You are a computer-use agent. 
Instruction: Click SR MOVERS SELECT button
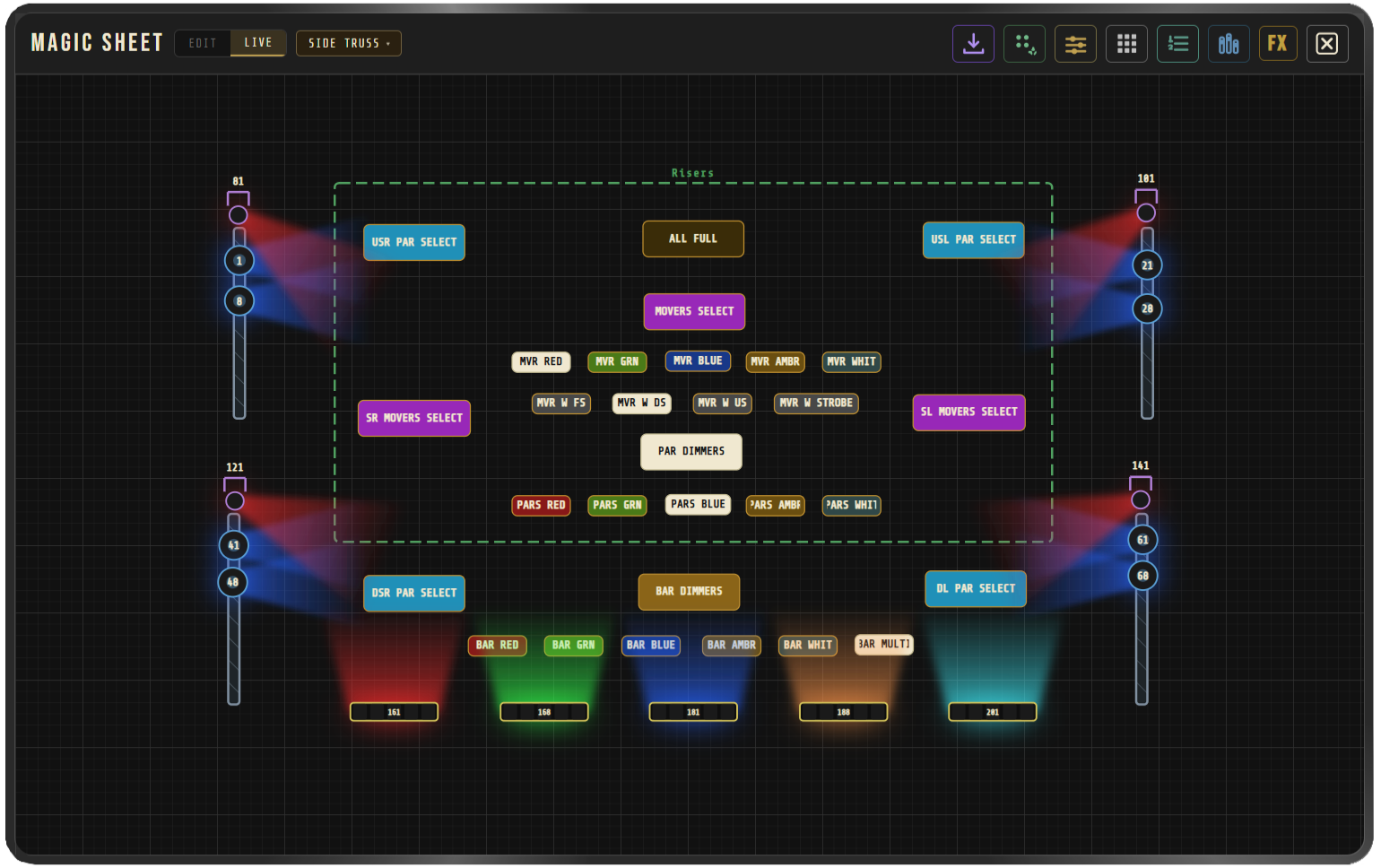[414, 418]
